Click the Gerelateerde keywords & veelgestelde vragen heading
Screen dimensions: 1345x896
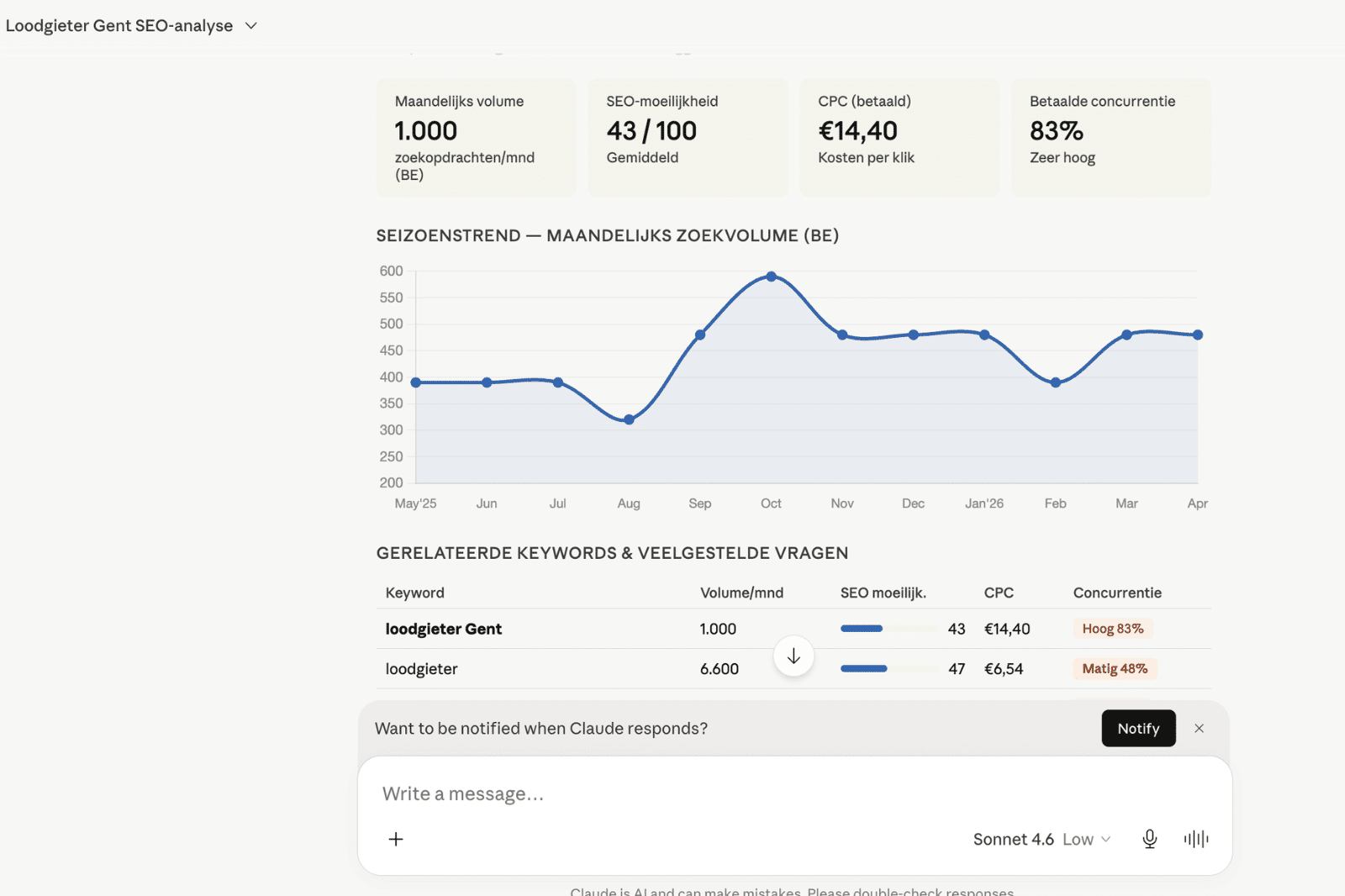[x=612, y=553]
